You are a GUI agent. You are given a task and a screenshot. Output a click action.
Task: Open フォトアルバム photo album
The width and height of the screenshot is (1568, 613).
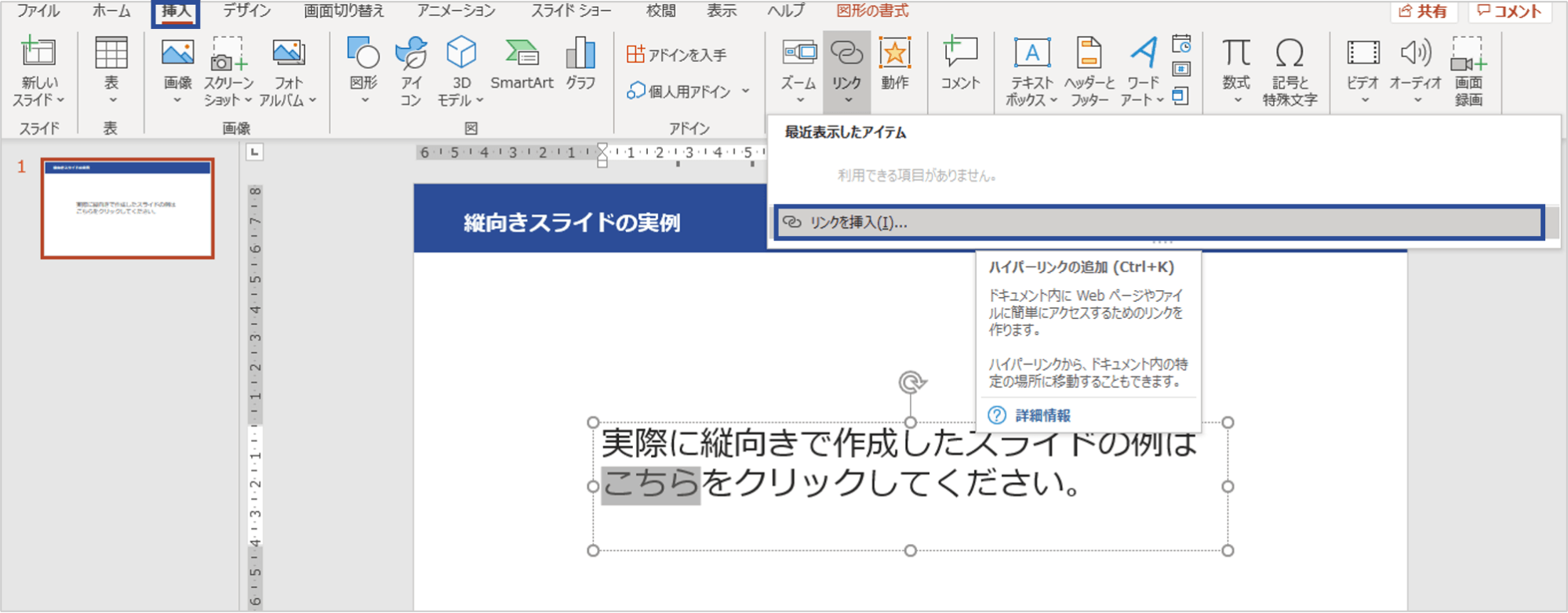288,71
